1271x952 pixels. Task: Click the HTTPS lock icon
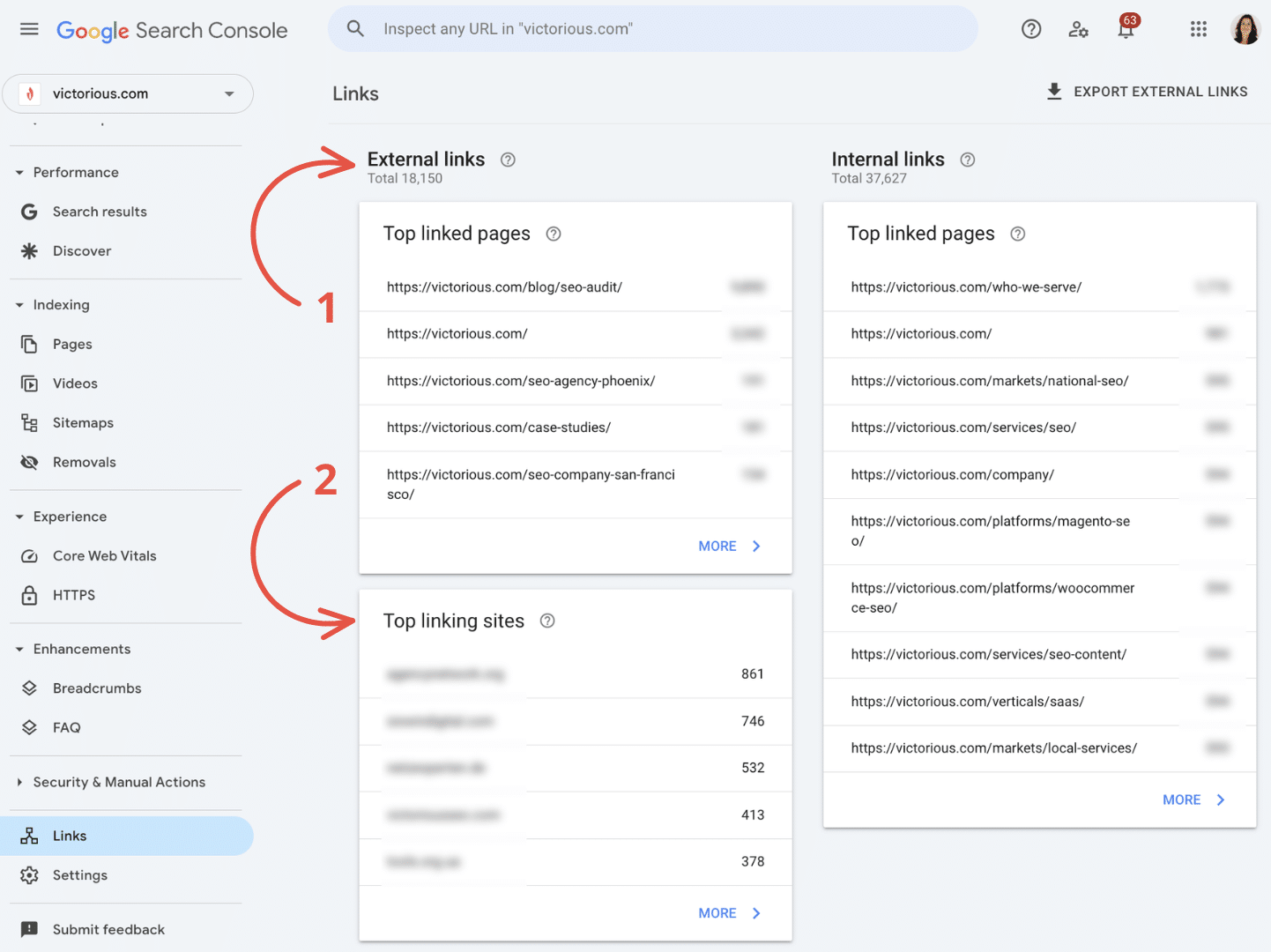(29, 595)
